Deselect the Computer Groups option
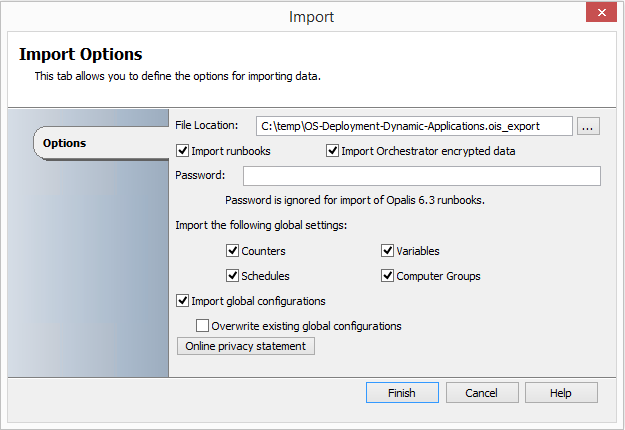The height and width of the screenshot is (430, 625). (387, 276)
